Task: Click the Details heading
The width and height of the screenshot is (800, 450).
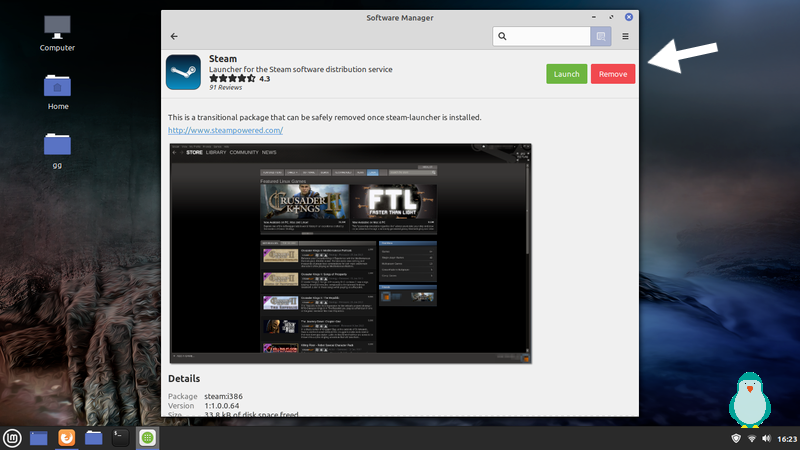Action: click(184, 379)
